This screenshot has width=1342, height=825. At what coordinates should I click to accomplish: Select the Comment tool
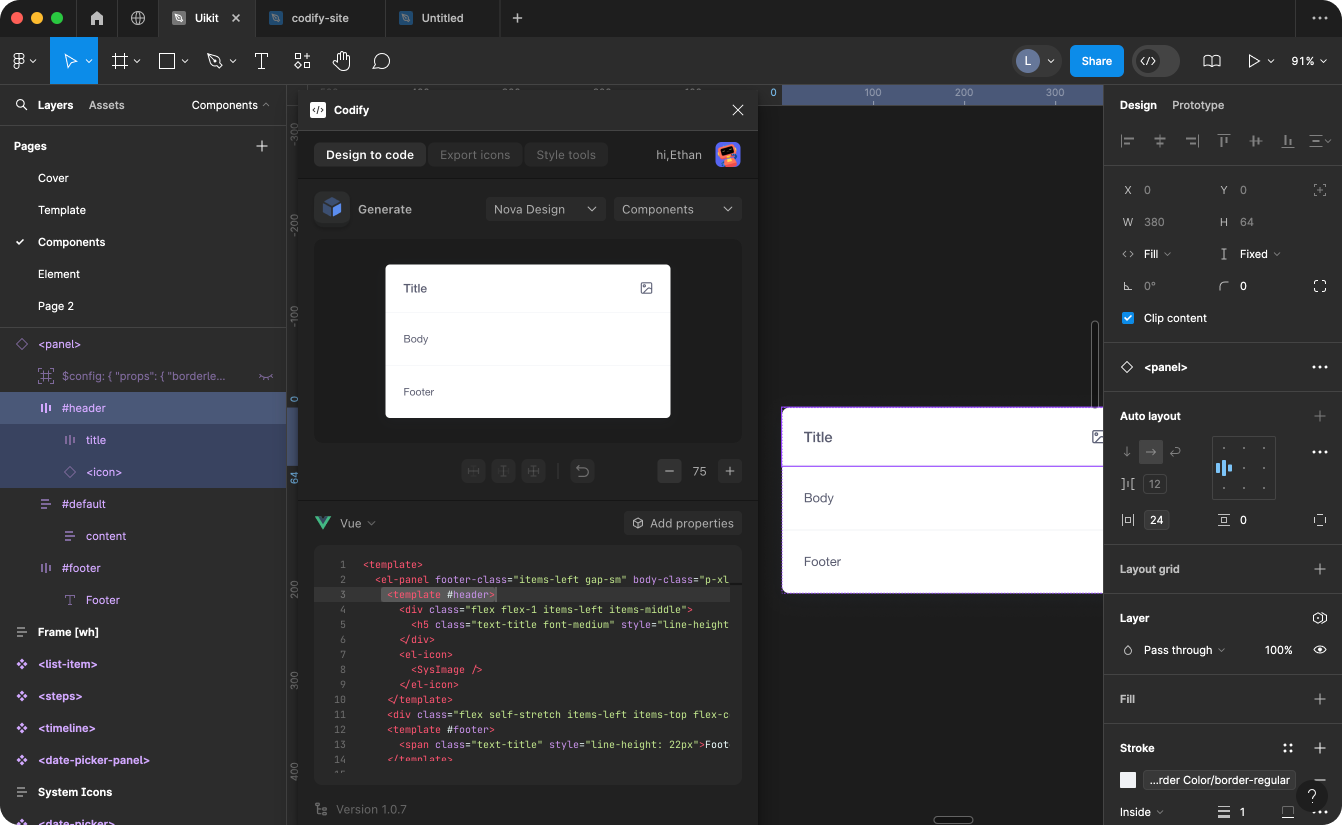381,61
